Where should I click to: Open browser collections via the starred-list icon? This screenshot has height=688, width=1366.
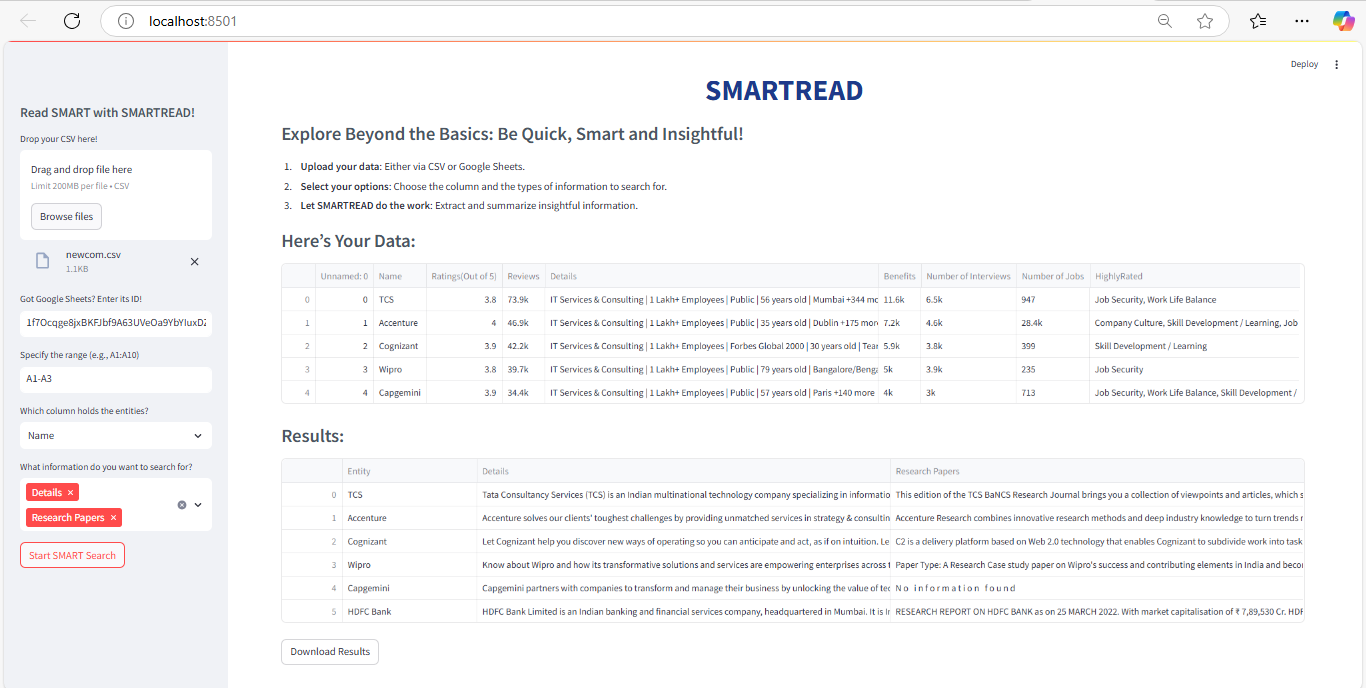[1257, 20]
